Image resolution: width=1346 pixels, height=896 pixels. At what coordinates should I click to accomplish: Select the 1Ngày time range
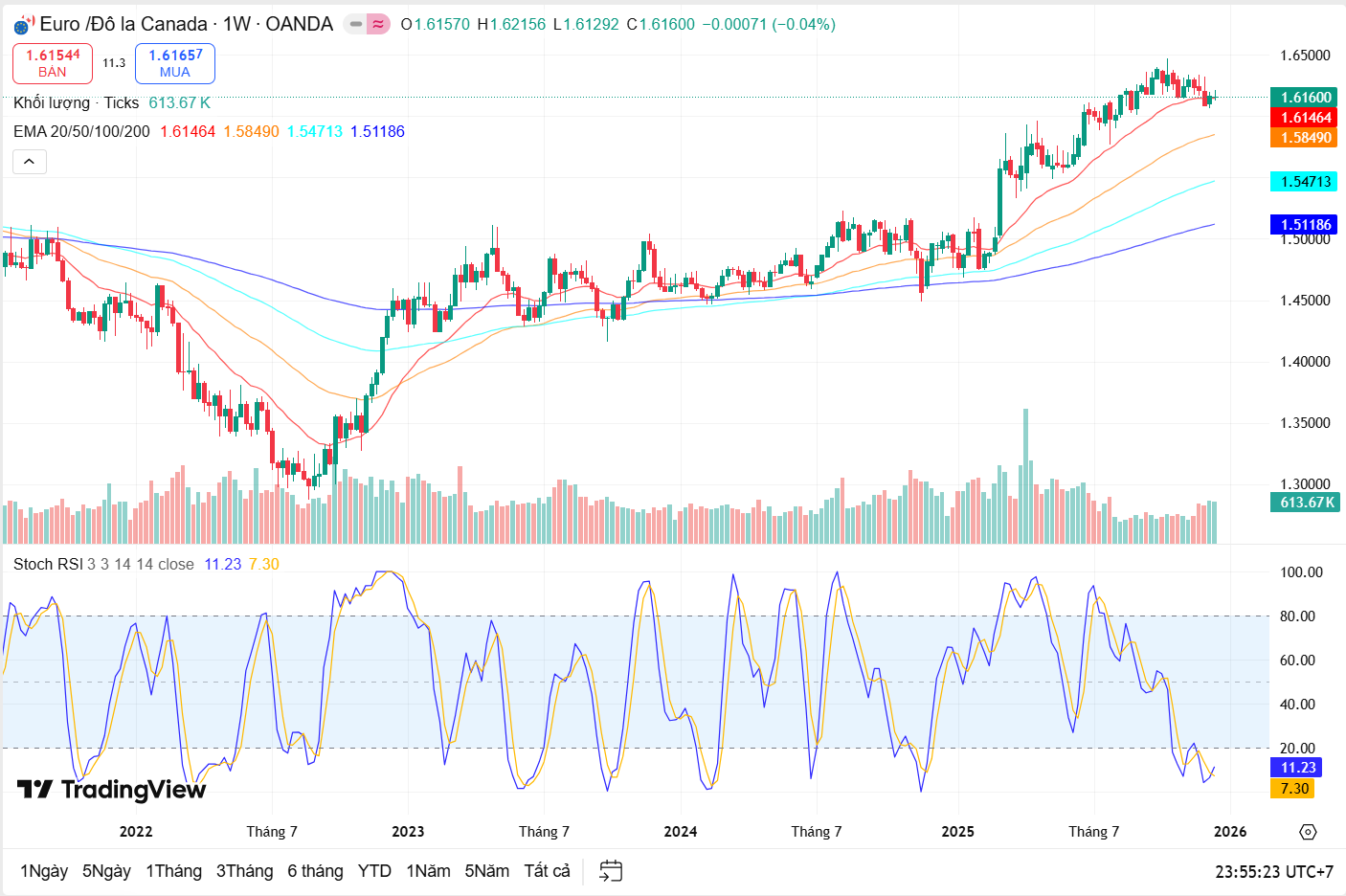point(44,871)
